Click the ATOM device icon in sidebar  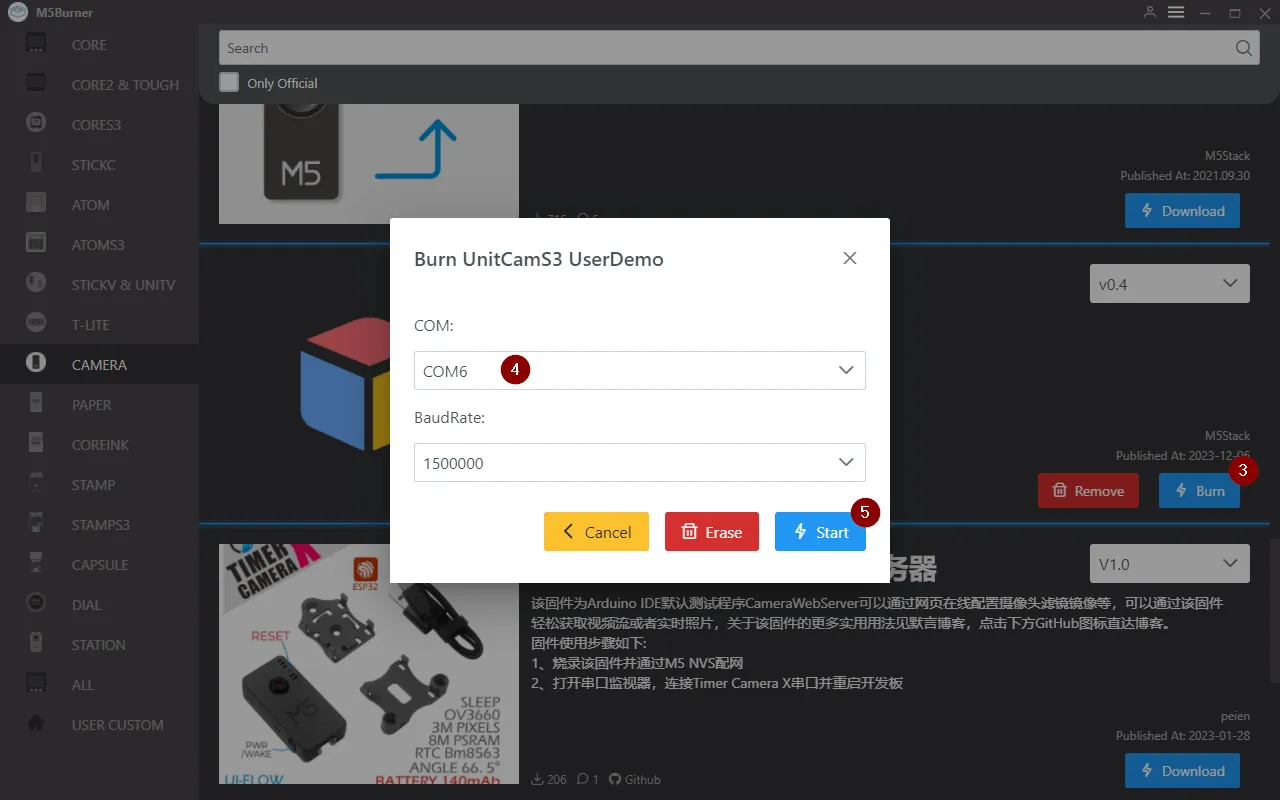tap(36, 204)
